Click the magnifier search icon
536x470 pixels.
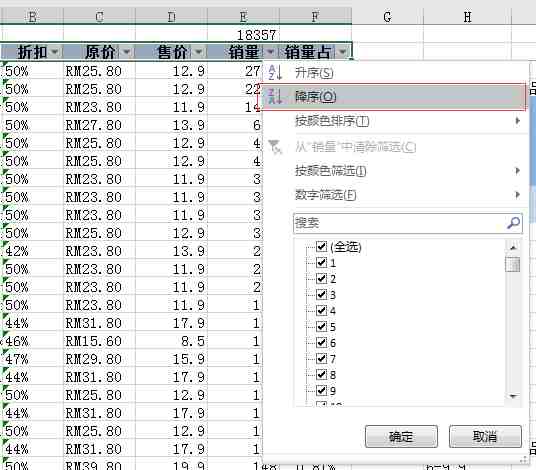(x=513, y=223)
